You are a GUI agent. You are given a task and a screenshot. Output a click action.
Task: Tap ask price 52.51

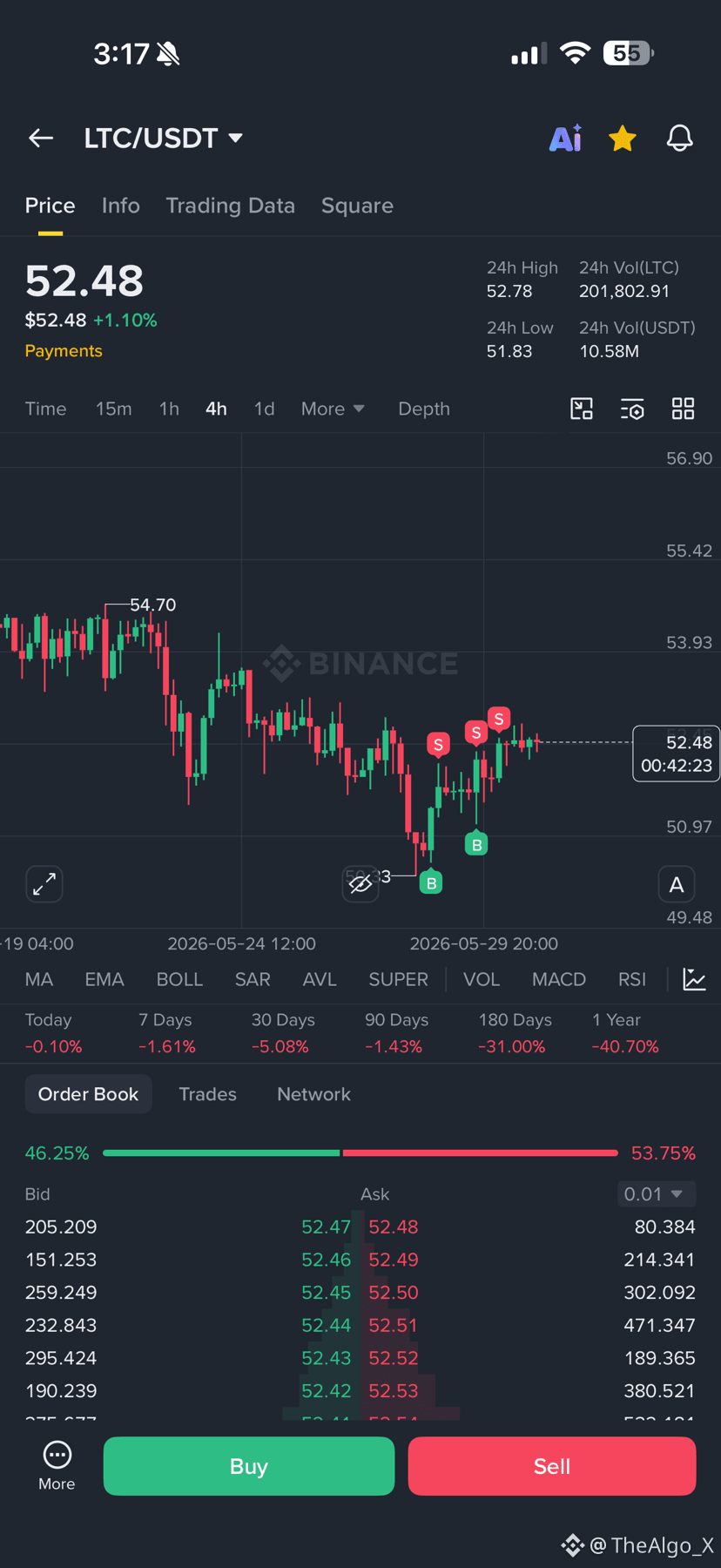click(394, 1325)
